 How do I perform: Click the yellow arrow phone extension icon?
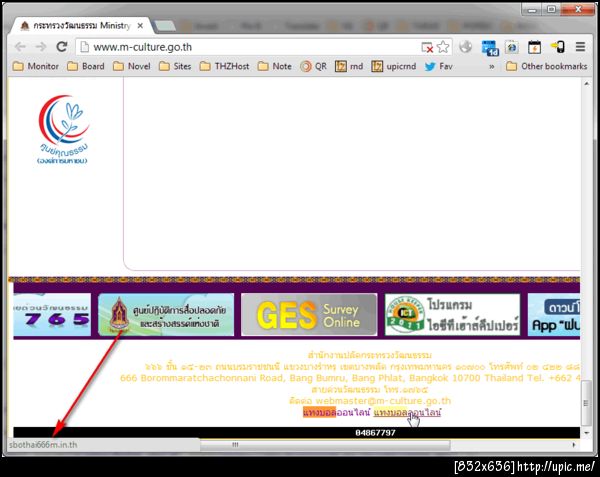[x=557, y=47]
